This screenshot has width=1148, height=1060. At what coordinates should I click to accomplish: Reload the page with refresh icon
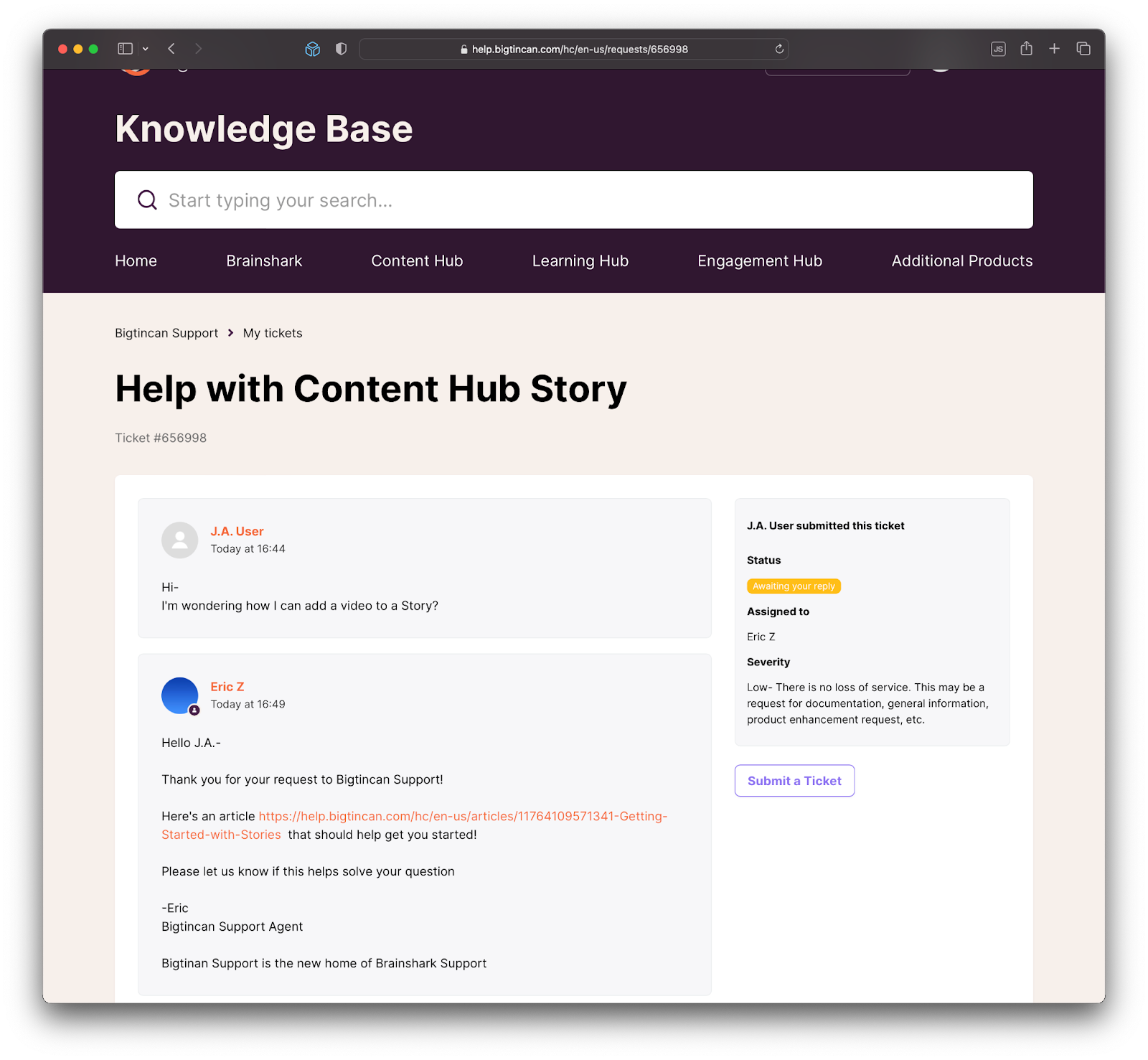point(779,49)
